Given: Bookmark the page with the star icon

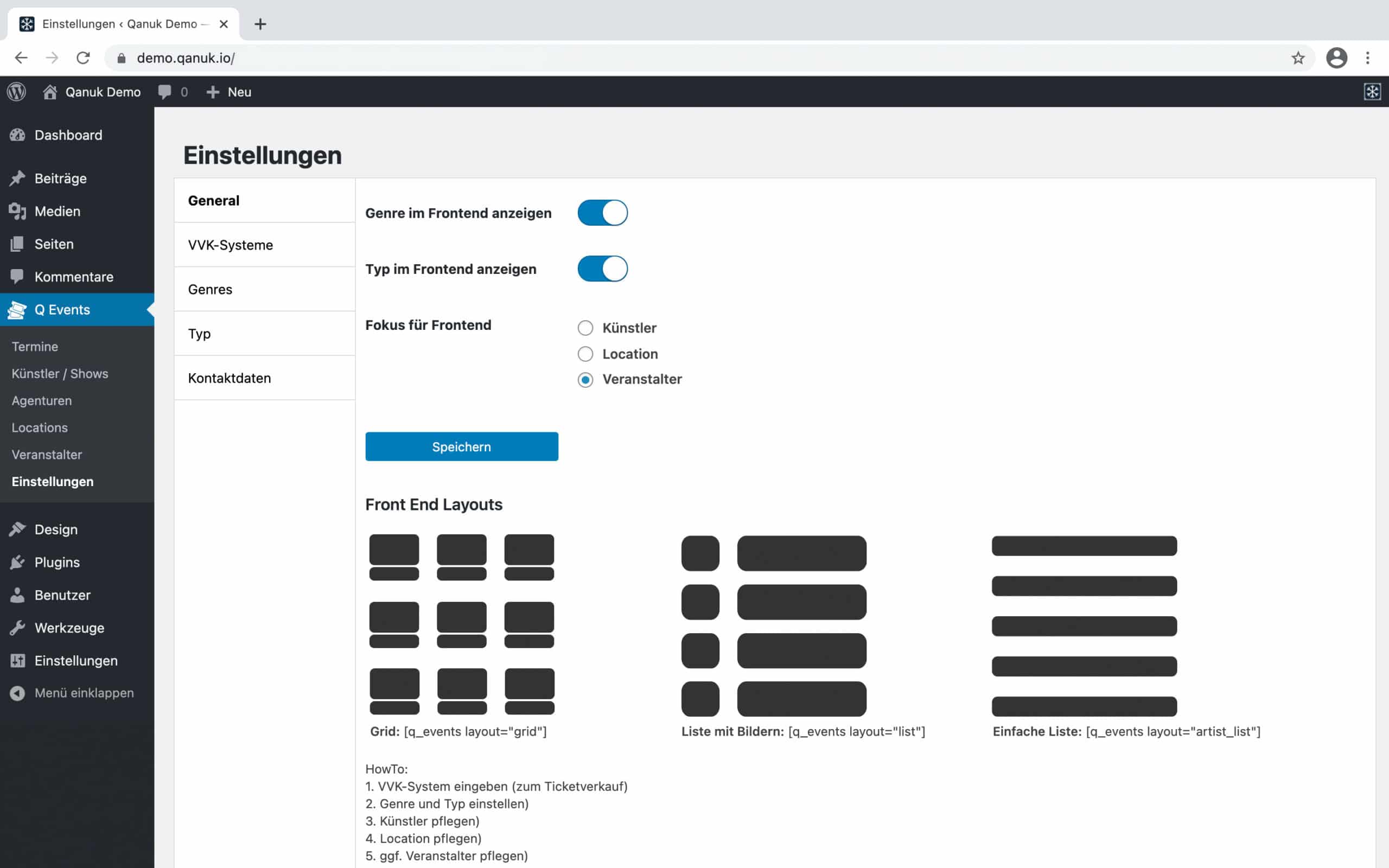Looking at the screenshot, I should (1298, 58).
